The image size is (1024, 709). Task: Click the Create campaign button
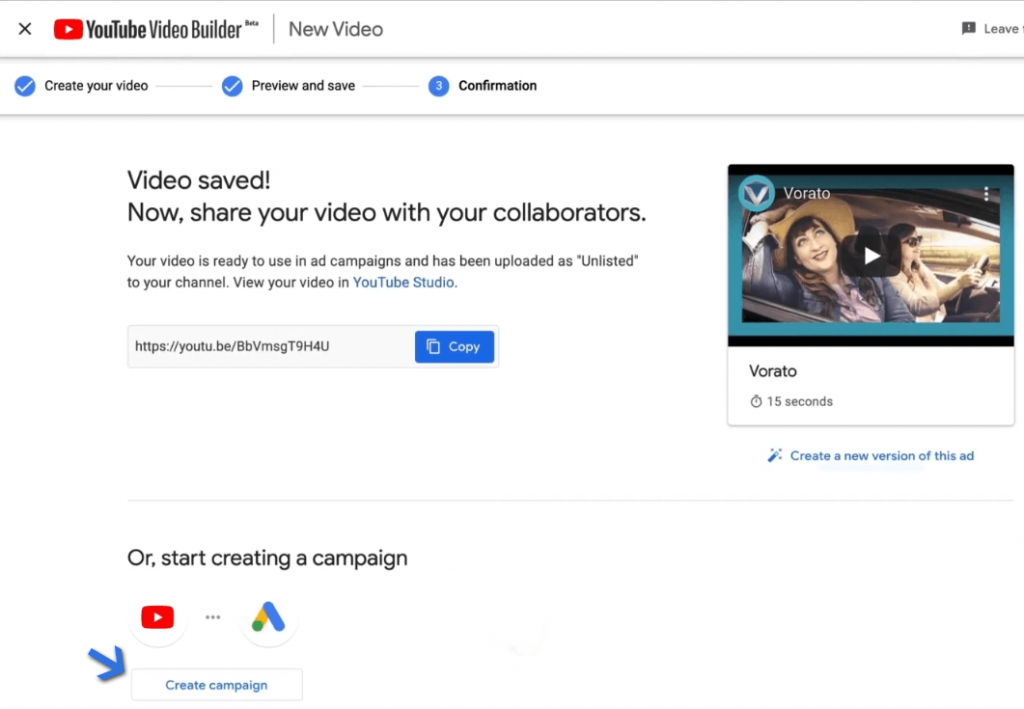217,685
